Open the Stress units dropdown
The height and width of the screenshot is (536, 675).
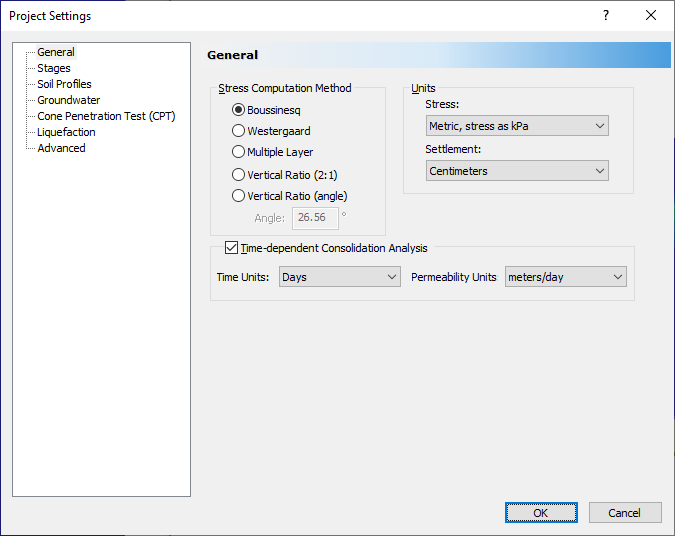click(x=517, y=126)
